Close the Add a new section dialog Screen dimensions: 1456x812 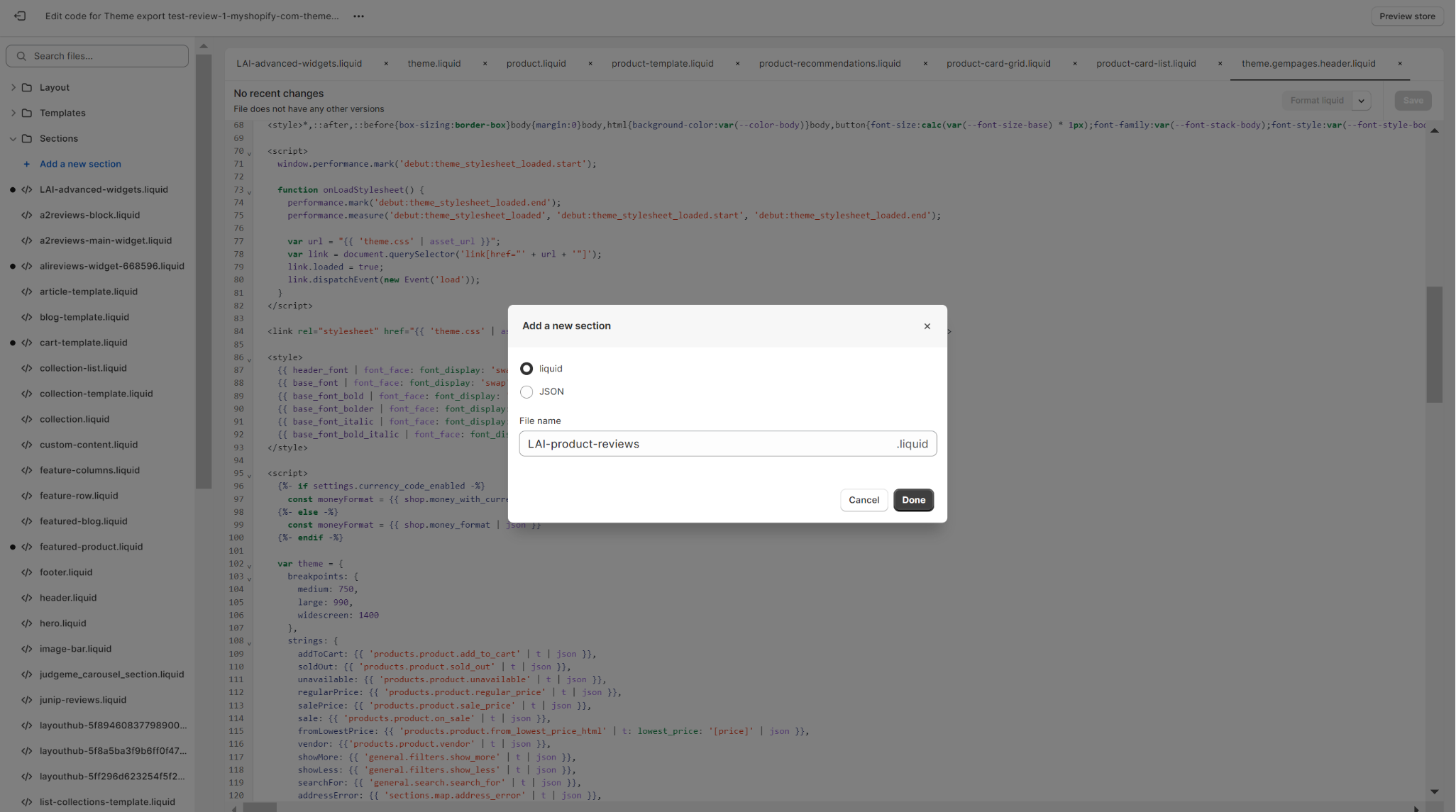[x=927, y=326]
